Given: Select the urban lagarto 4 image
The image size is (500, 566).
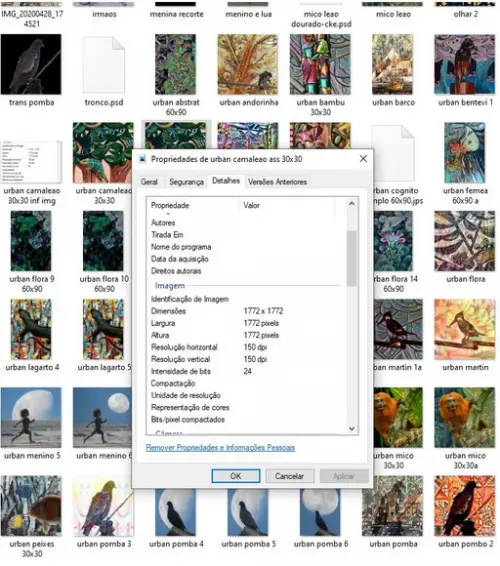Looking at the screenshot, I should pos(31,329).
